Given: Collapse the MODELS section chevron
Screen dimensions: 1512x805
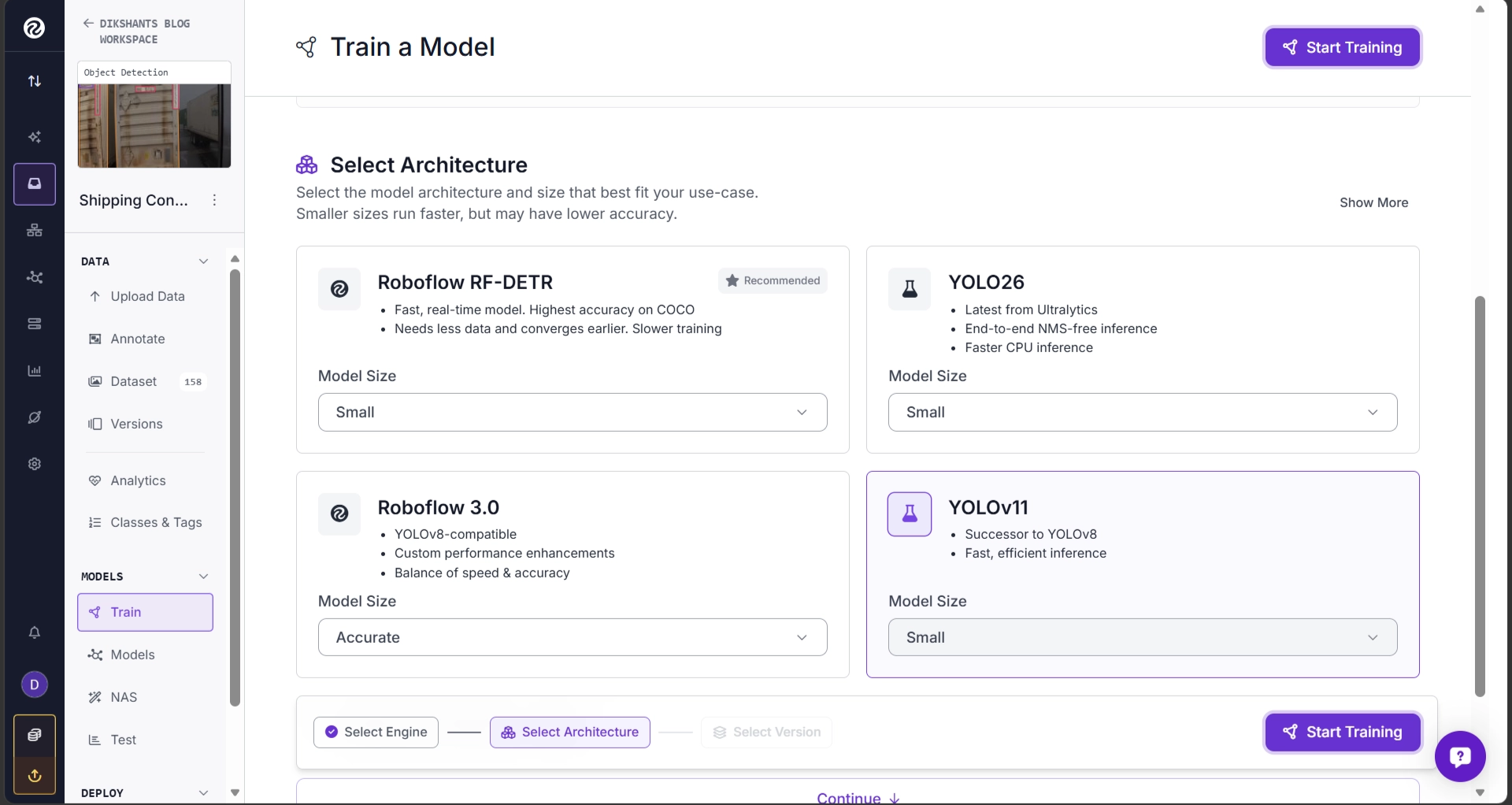Looking at the screenshot, I should point(203,577).
